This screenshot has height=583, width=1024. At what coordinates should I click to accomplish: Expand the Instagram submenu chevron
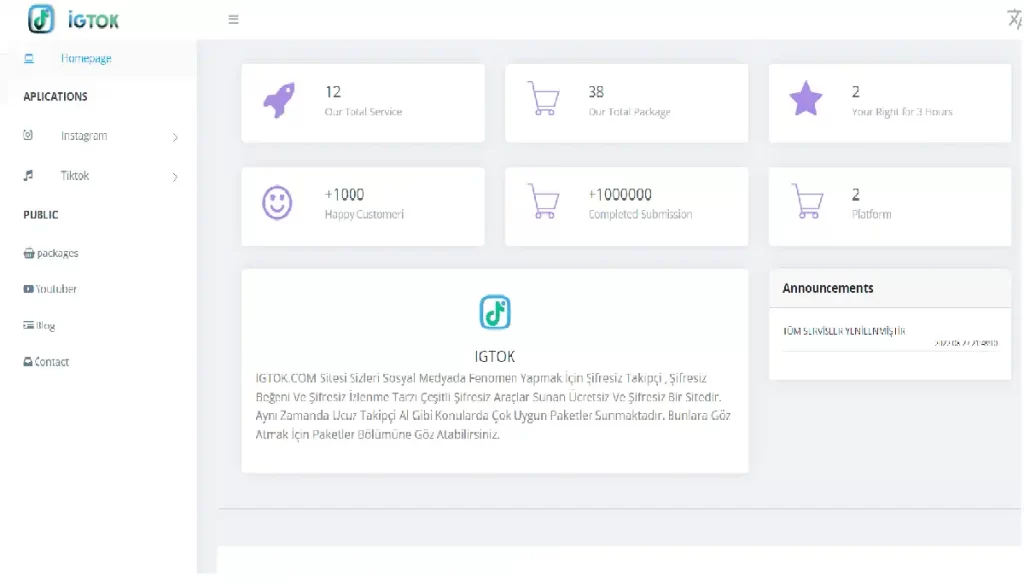[175, 137]
